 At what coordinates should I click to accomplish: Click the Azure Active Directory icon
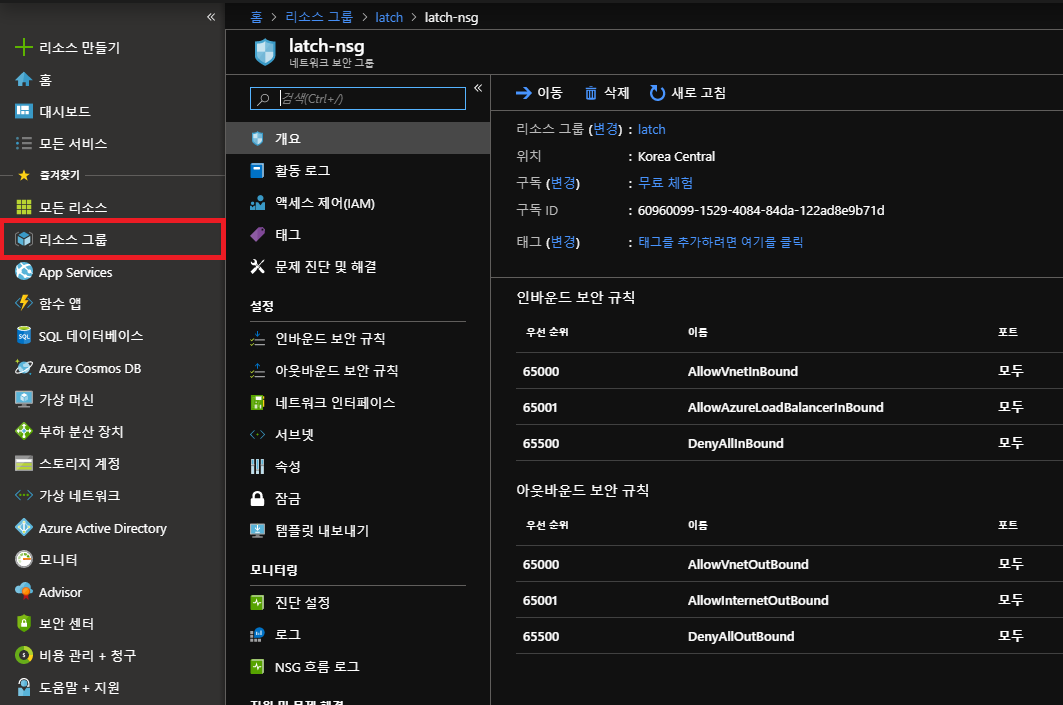(24, 527)
